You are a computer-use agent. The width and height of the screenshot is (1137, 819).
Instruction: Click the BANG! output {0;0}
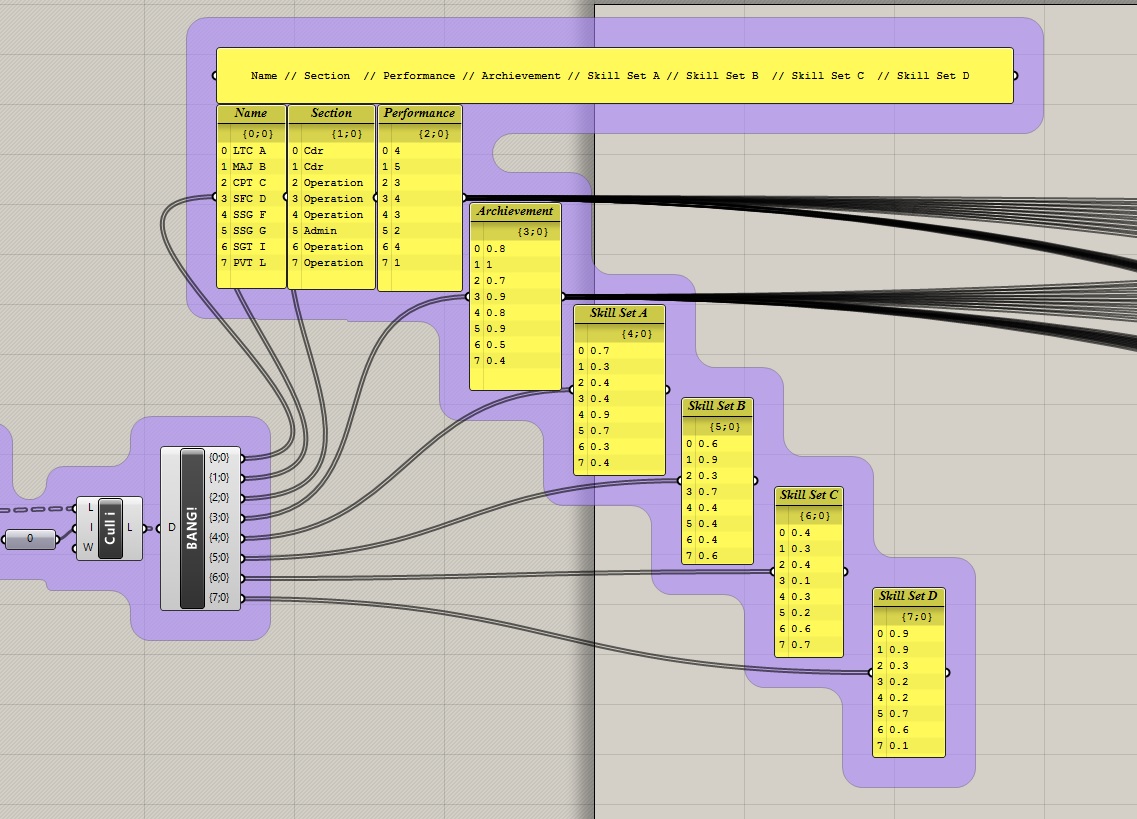(x=219, y=458)
